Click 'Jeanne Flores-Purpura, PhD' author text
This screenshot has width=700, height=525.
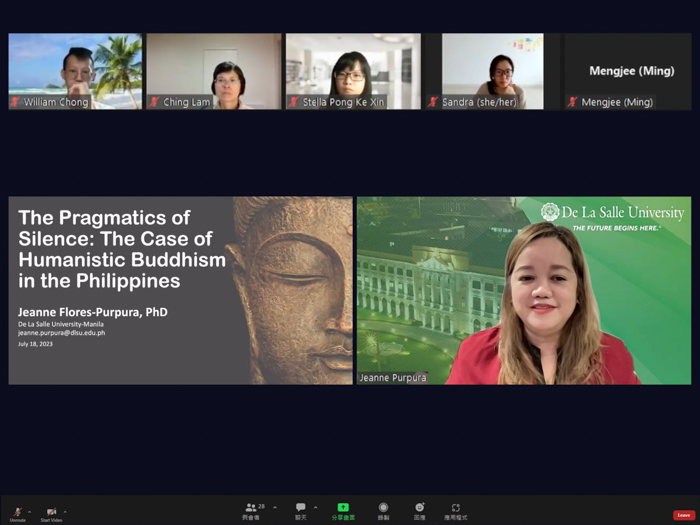pyautogui.click(x=93, y=312)
